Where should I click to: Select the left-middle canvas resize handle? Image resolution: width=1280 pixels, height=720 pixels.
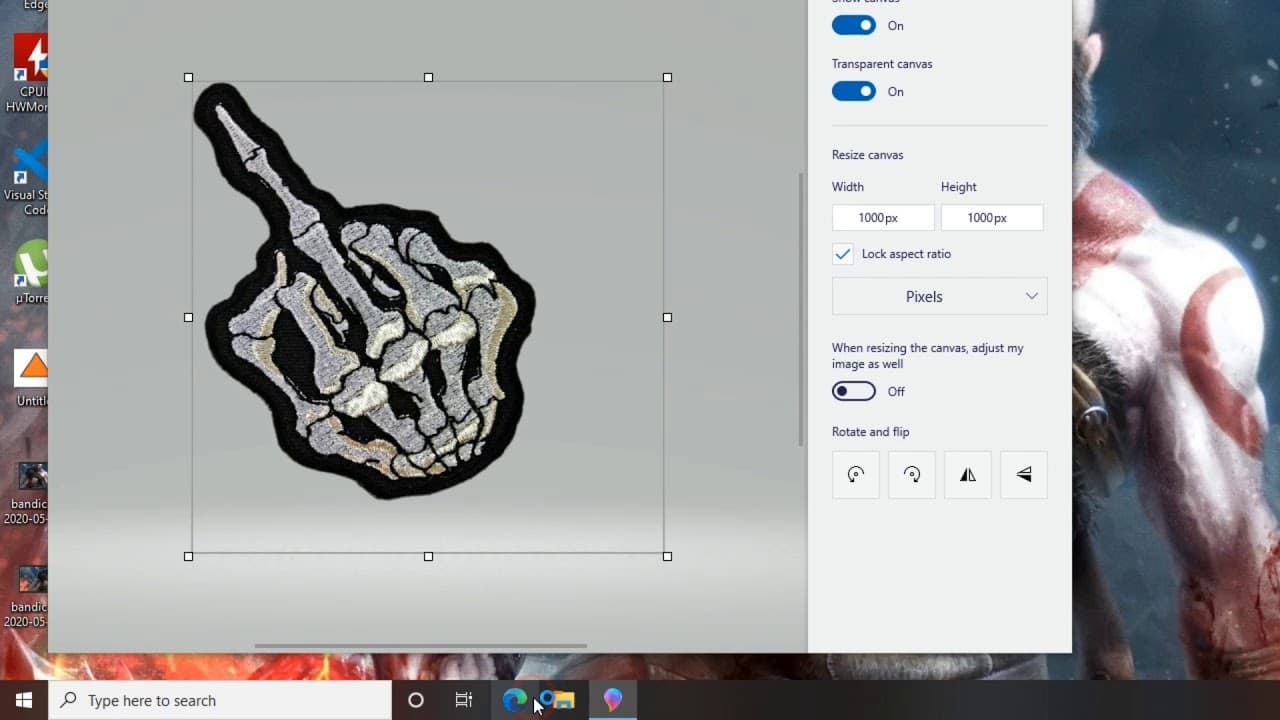[x=189, y=317]
